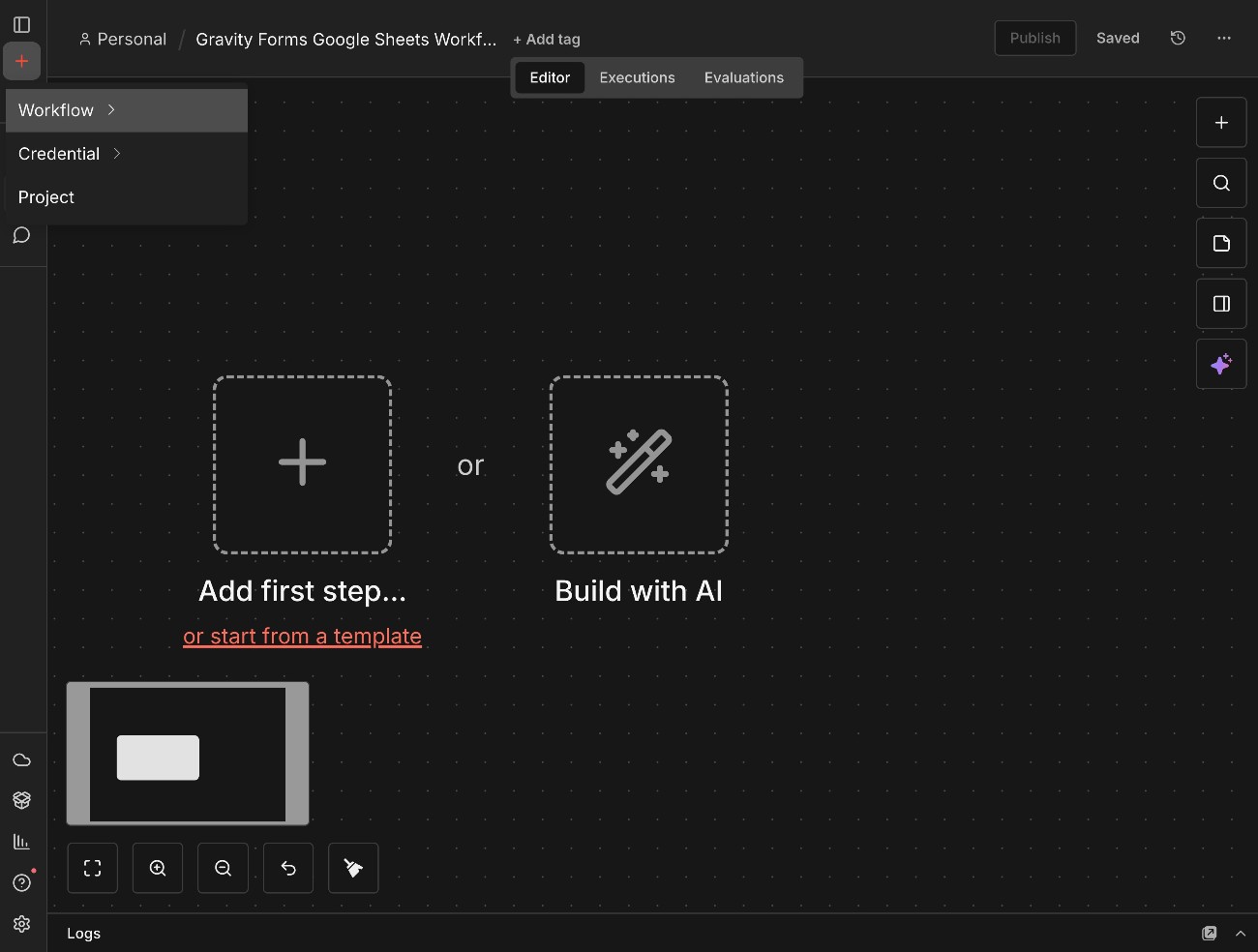Viewport: 1258px width, 952px height.
Task: Open the add node panel via plus icon
Action: tap(1220, 123)
